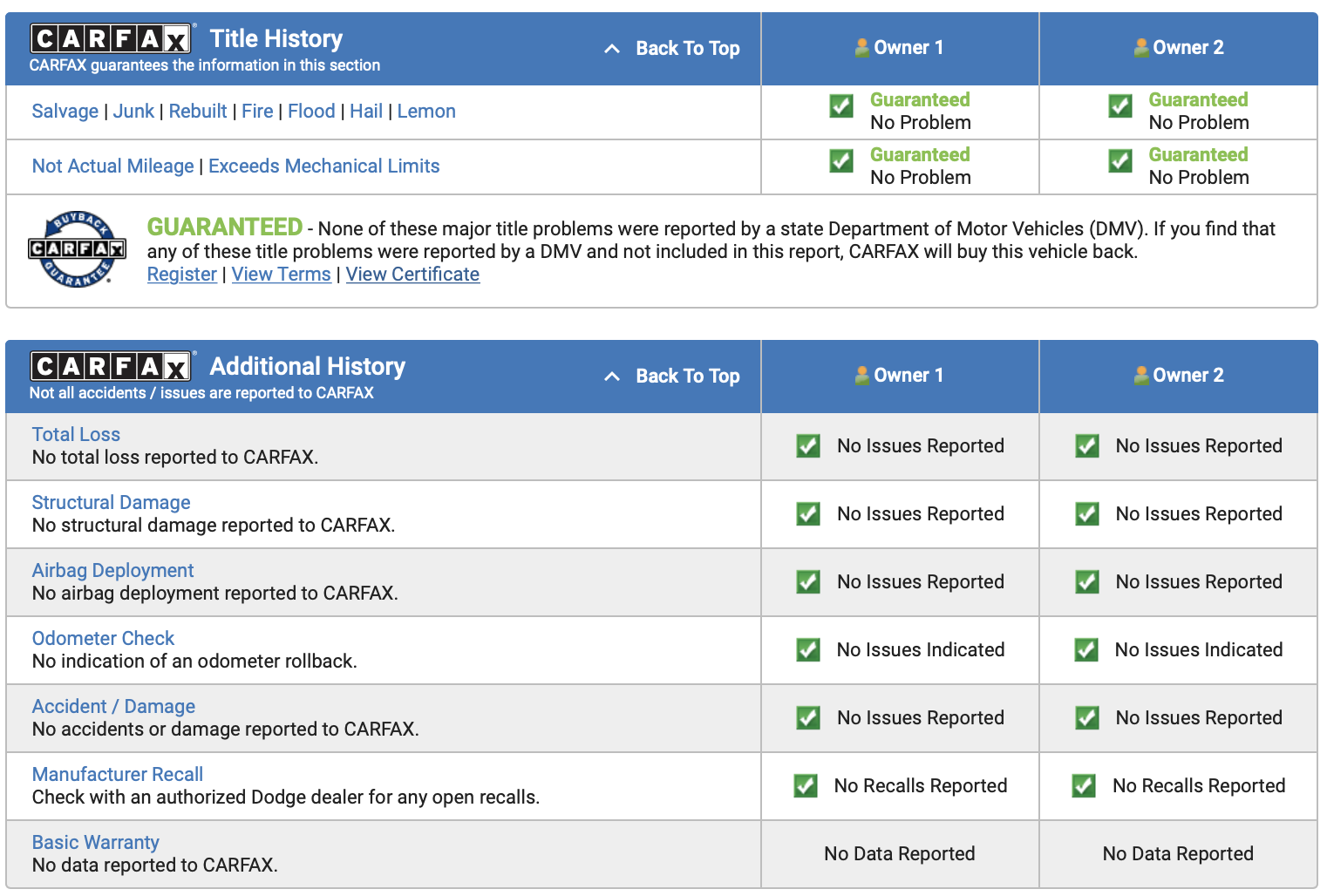This screenshot has width=1327, height=896.
Task: Click Owner 1 check mark for Manufacturer Recall
Action: point(806,786)
